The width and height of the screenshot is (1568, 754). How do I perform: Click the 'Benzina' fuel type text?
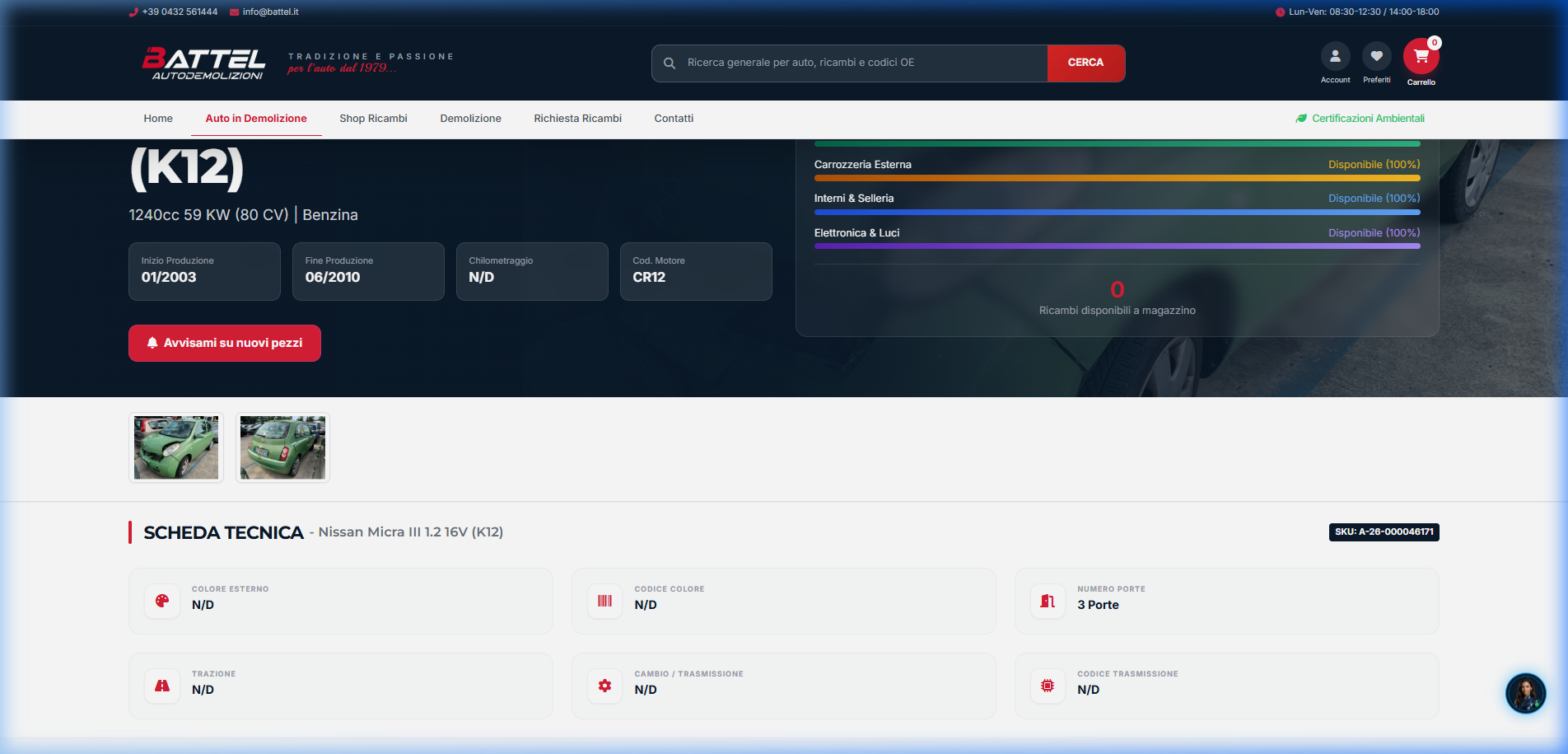(x=330, y=215)
